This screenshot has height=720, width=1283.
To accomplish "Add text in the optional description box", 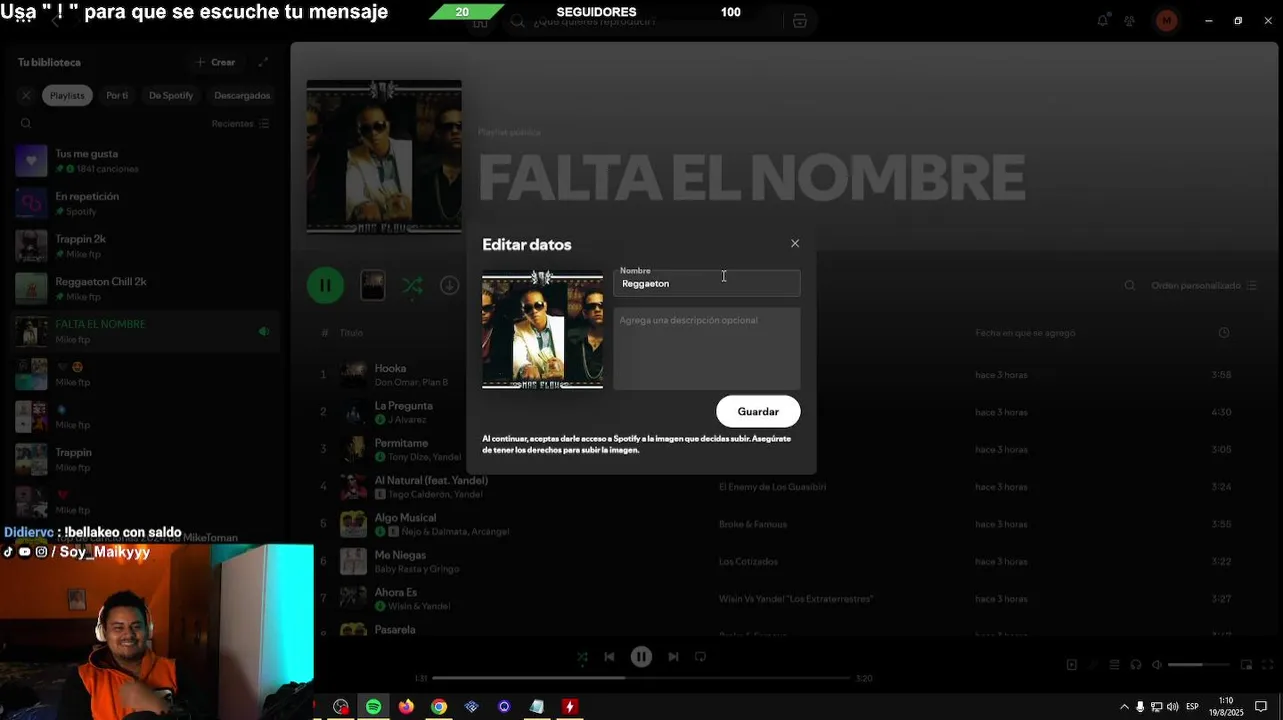I will point(706,348).
